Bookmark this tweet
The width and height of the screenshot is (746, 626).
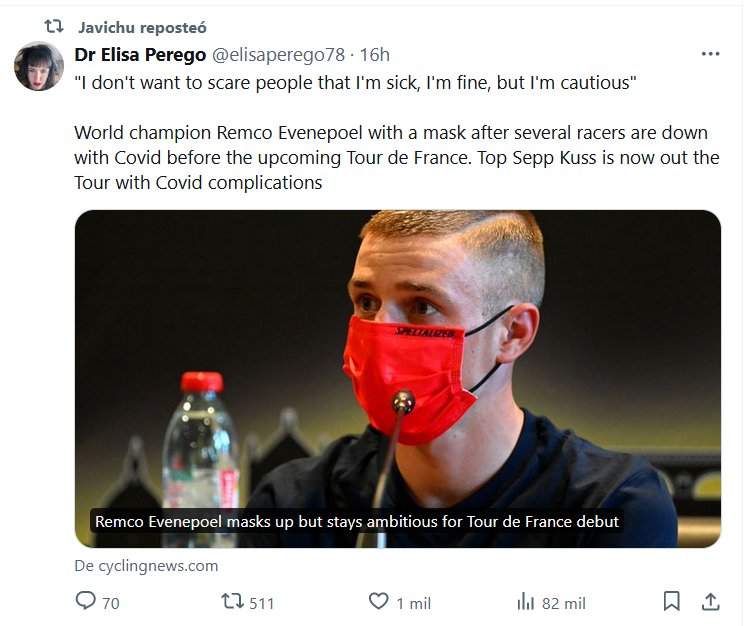671,602
